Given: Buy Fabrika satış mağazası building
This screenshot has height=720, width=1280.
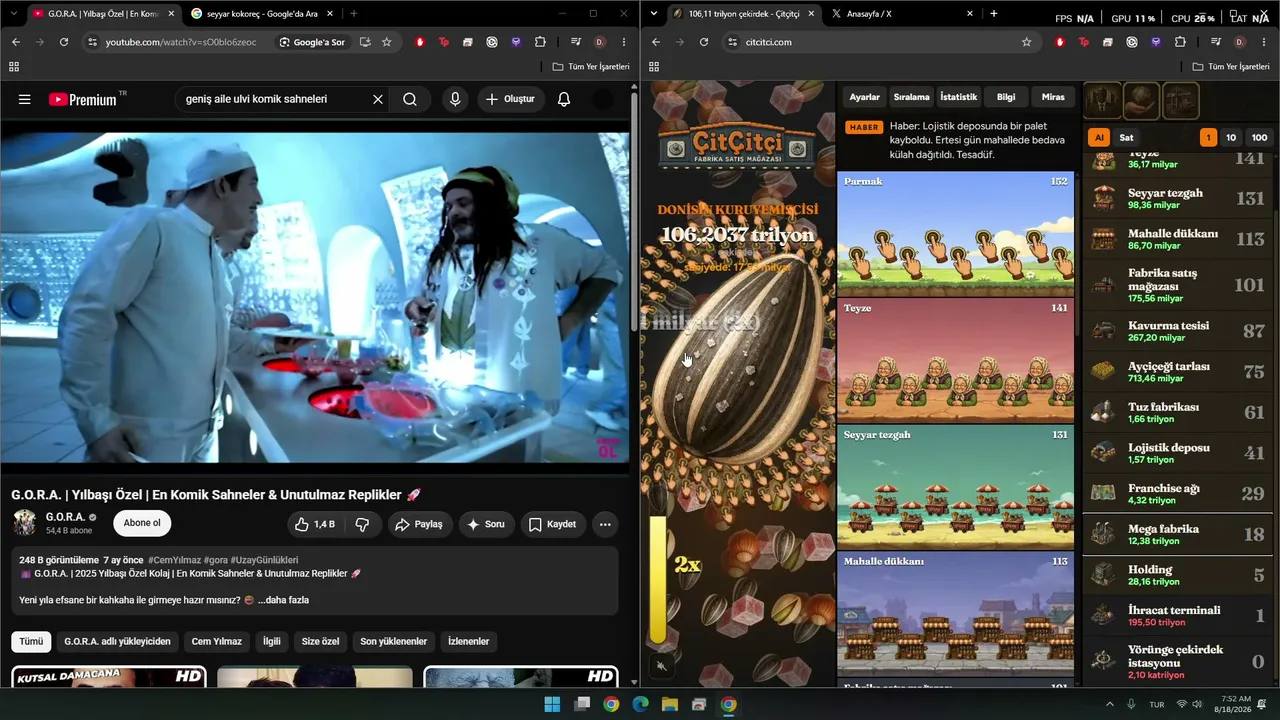Looking at the screenshot, I should pos(1178,285).
